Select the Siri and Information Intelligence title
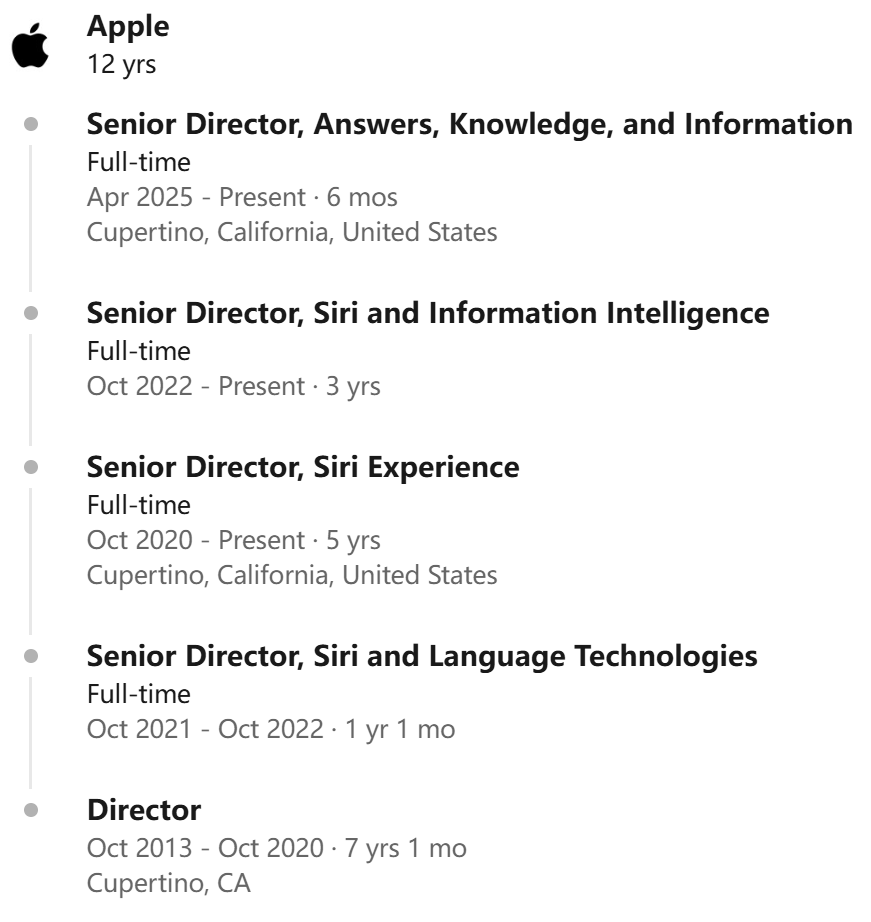The width and height of the screenshot is (871, 922). coord(428,313)
